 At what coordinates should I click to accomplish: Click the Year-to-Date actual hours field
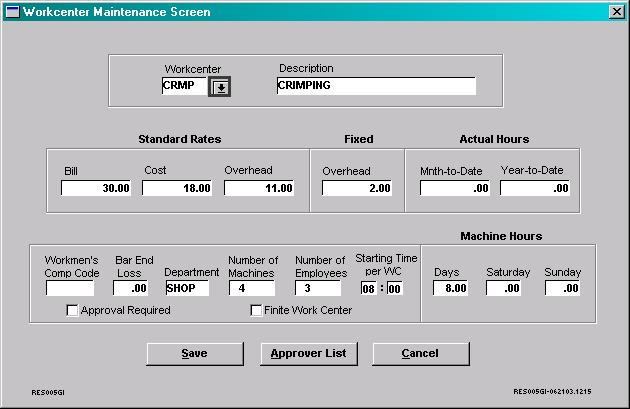pyautogui.click(x=535, y=188)
